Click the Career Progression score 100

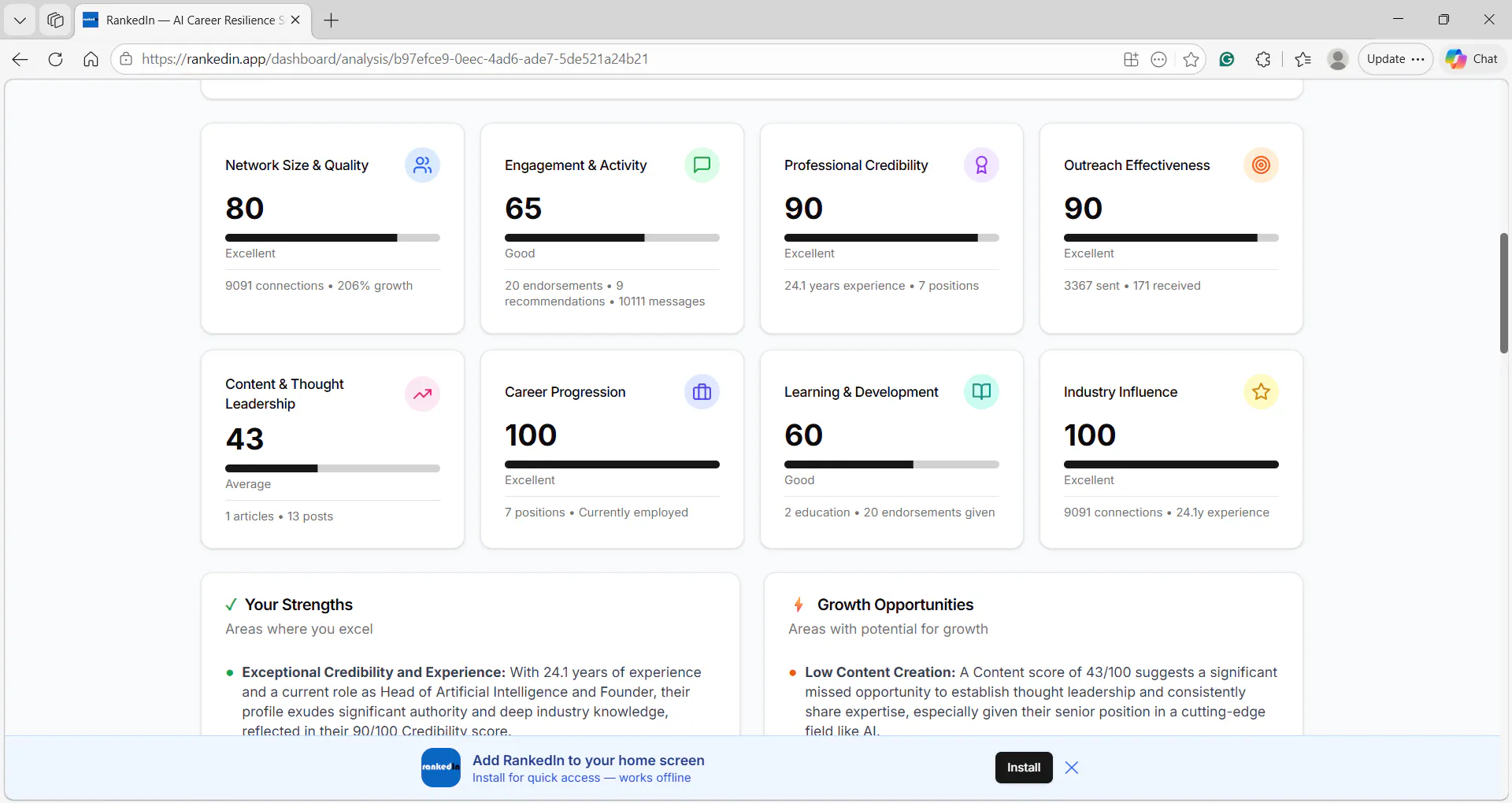click(531, 435)
